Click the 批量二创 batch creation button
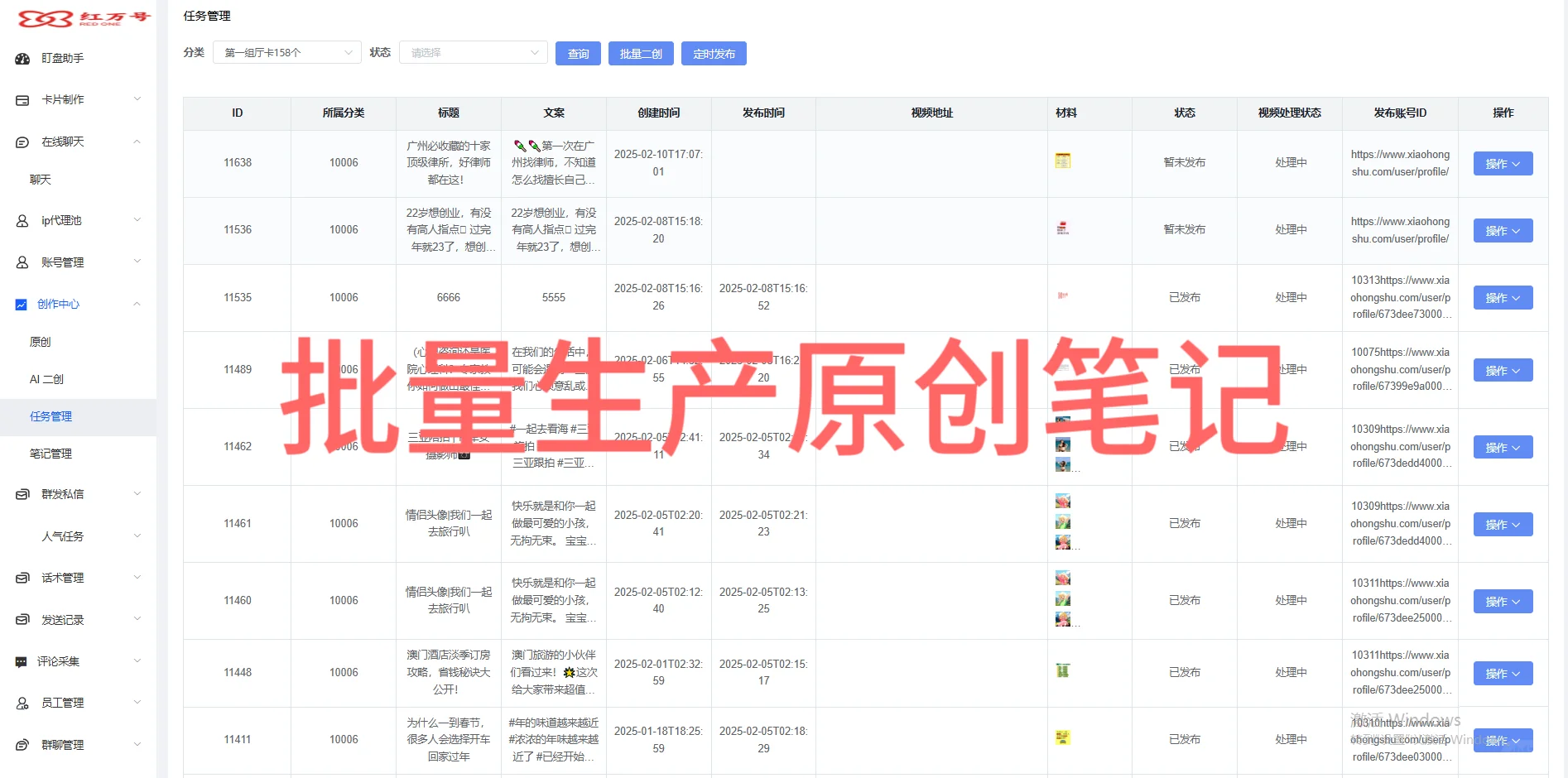 [640, 53]
